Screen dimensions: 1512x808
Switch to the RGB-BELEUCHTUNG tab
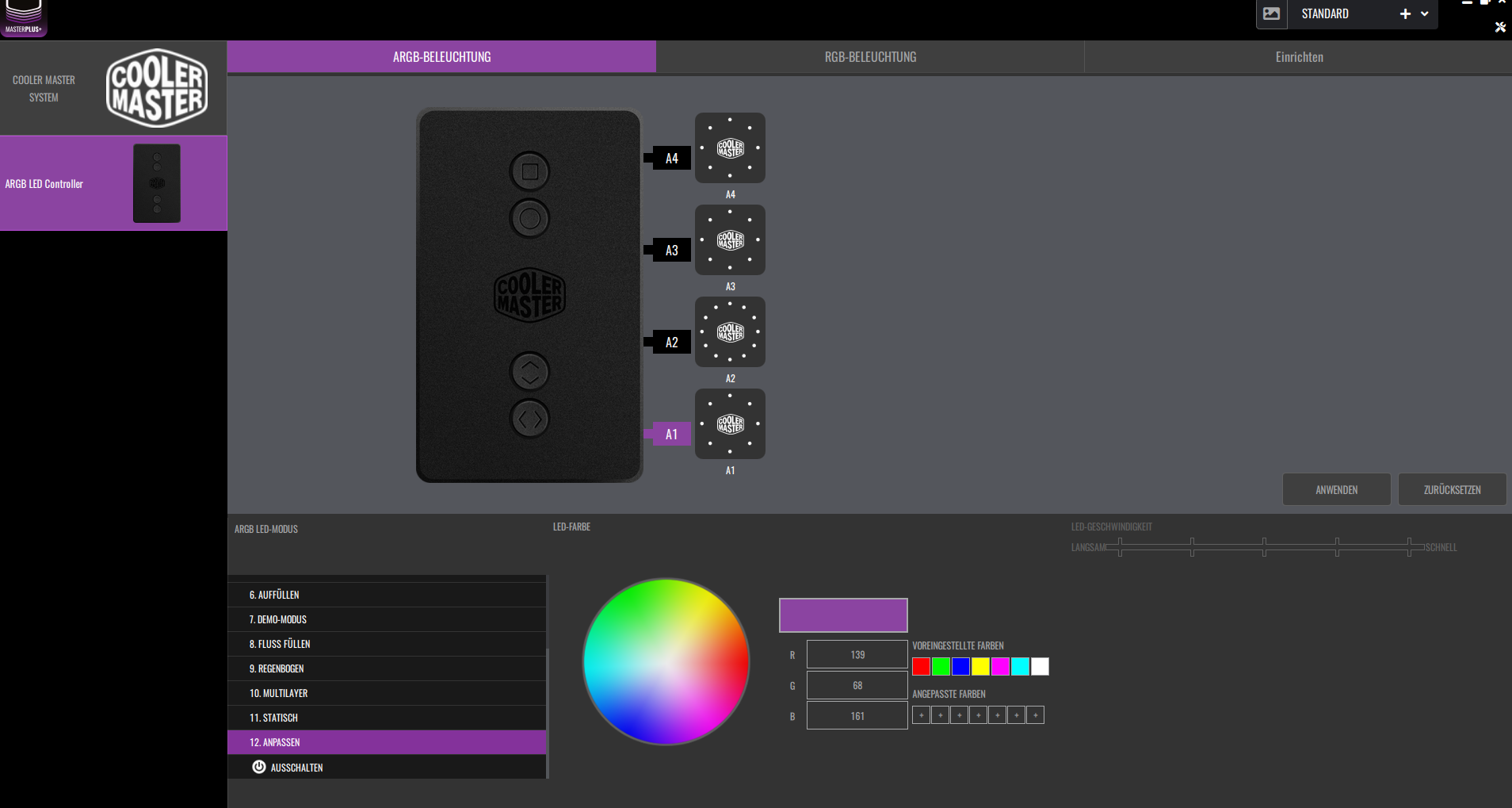(869, 56)
